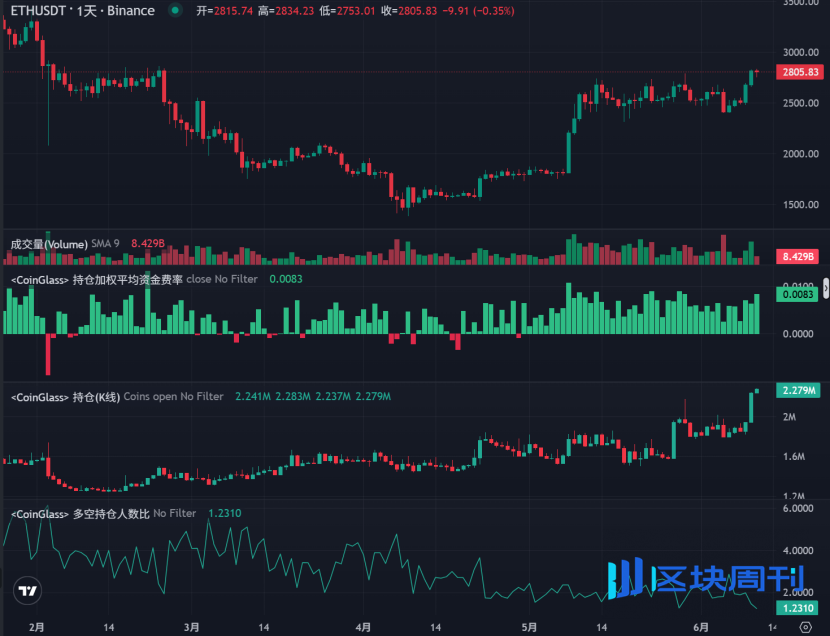This screenshot has height=636, width=830.
Task: Click the 0.0083 value in funding legend
Action: pyautogui.click(x=286, y=279)
